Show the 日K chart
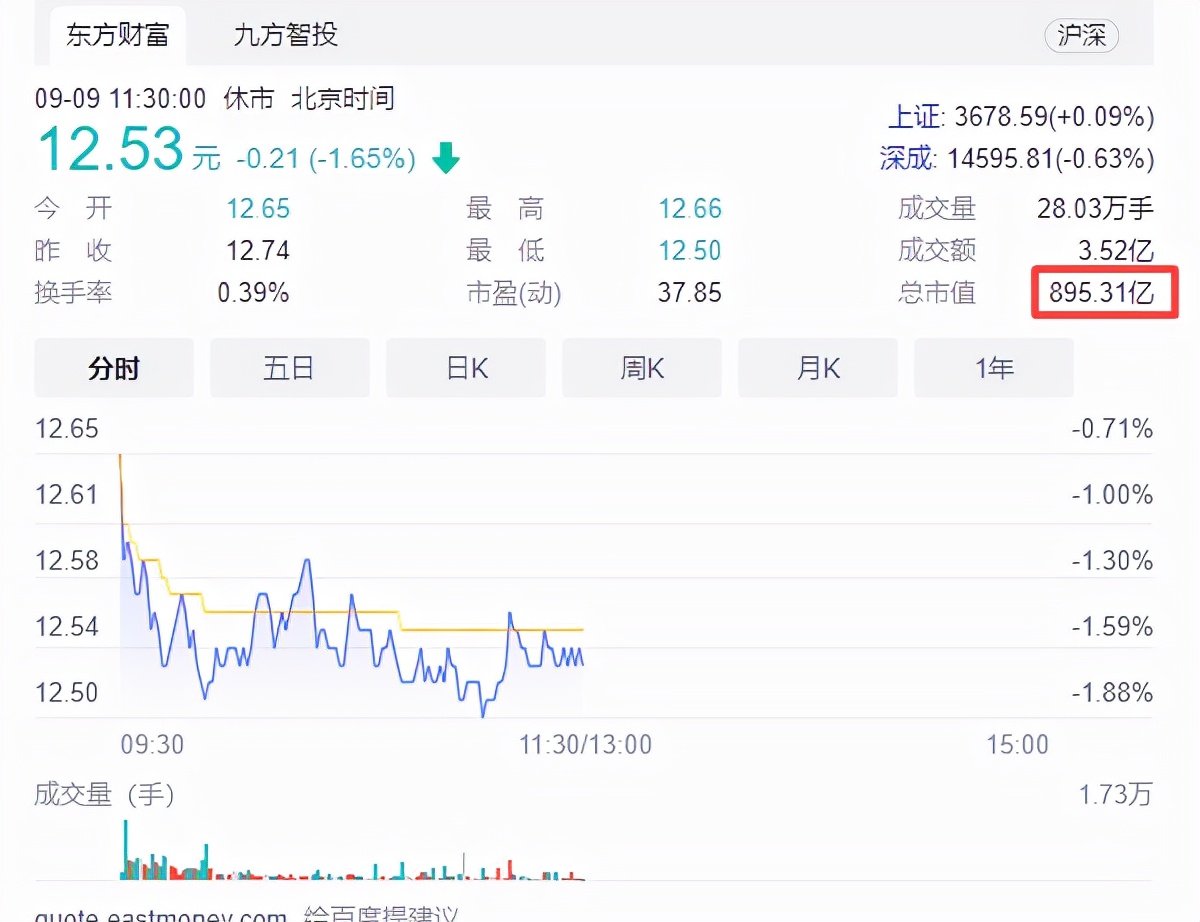Screen dimensions: 1200x922 pos(466,368)
